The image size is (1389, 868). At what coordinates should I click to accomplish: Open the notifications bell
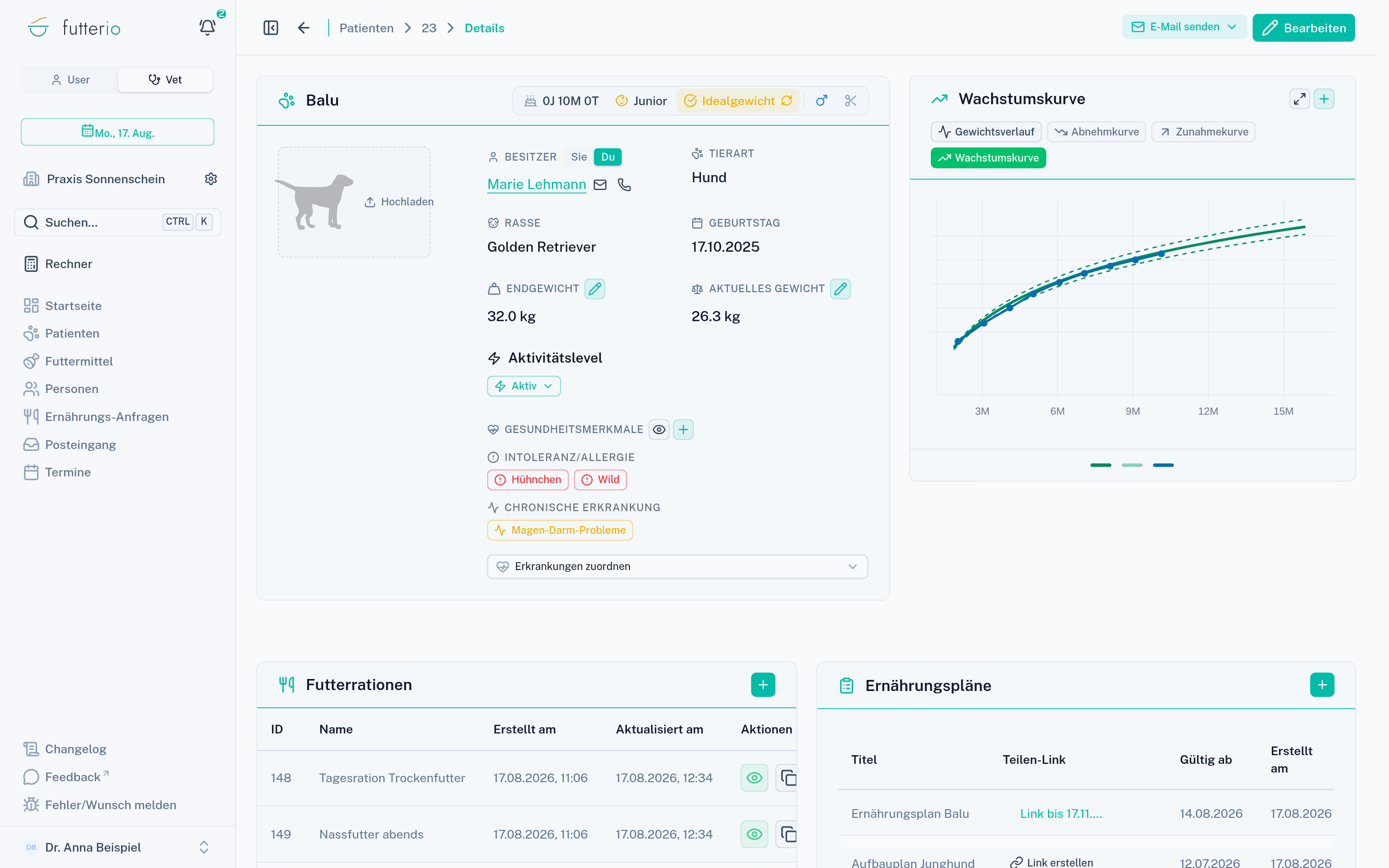coord(207,27)
